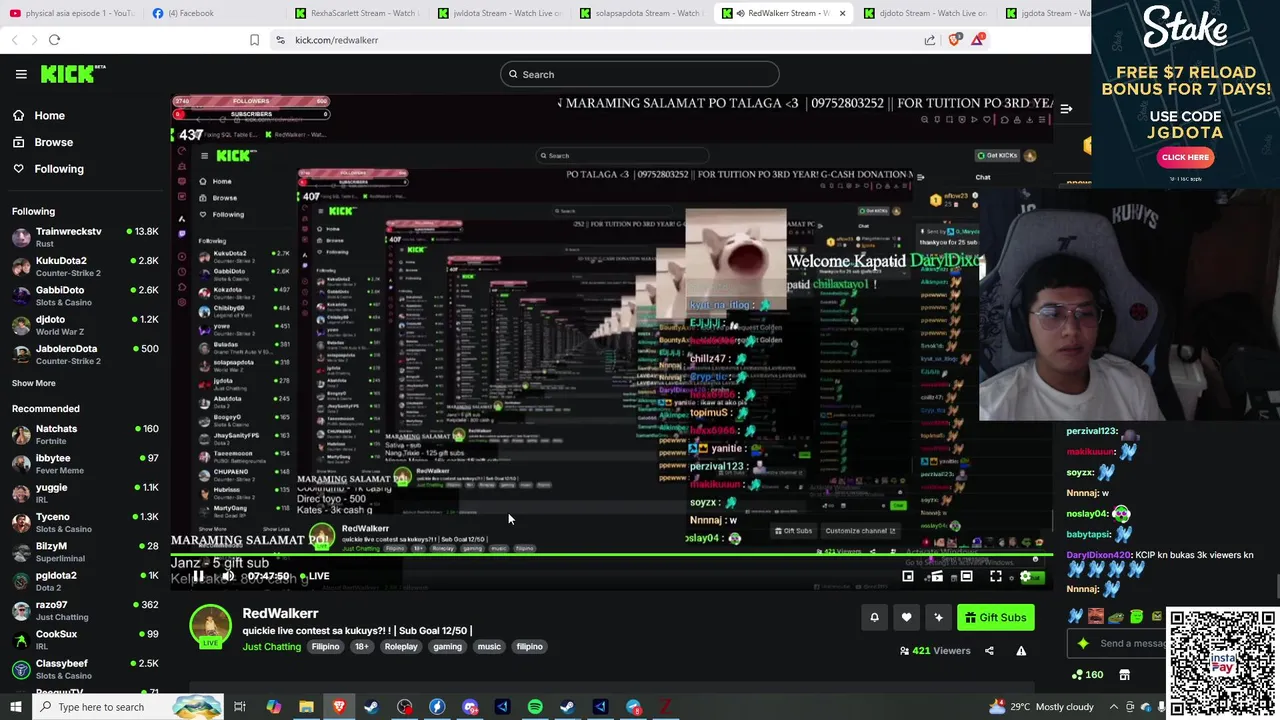Open CookSux recommended channel
This screenshot has width=1280, height=720.
pyautogui.click(x=85, y=640)
